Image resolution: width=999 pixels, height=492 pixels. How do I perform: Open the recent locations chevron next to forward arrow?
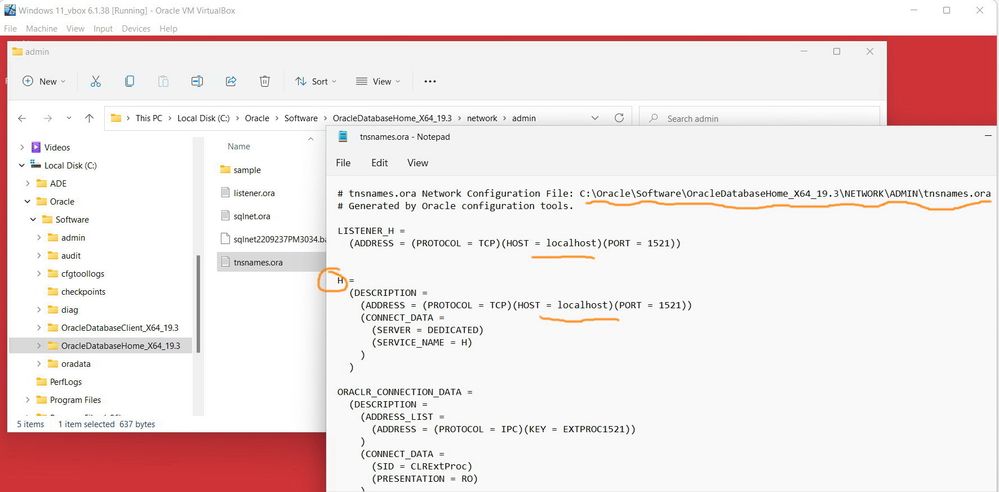(x=69, y=119)
